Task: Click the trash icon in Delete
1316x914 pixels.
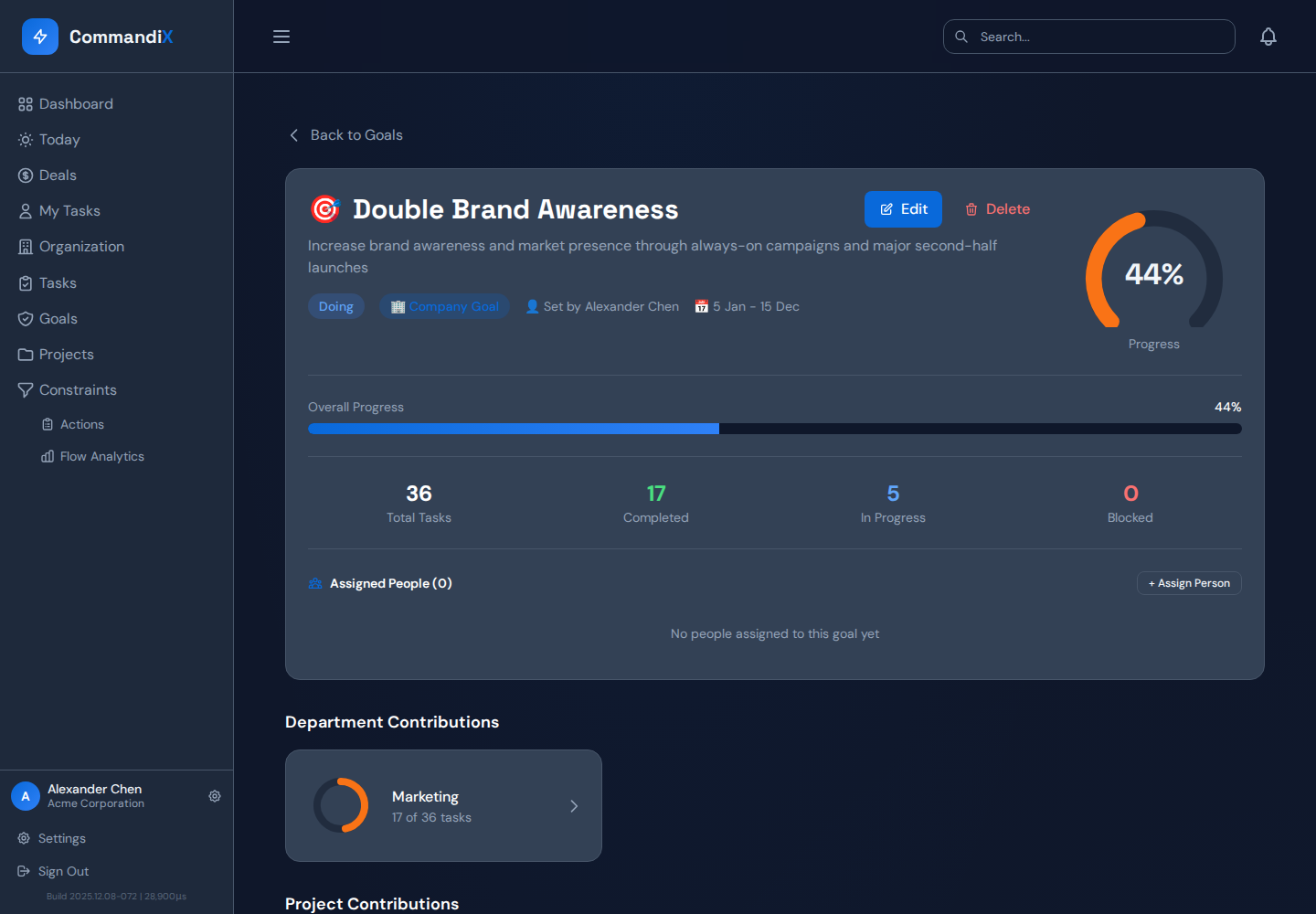Action: [971, 209]
